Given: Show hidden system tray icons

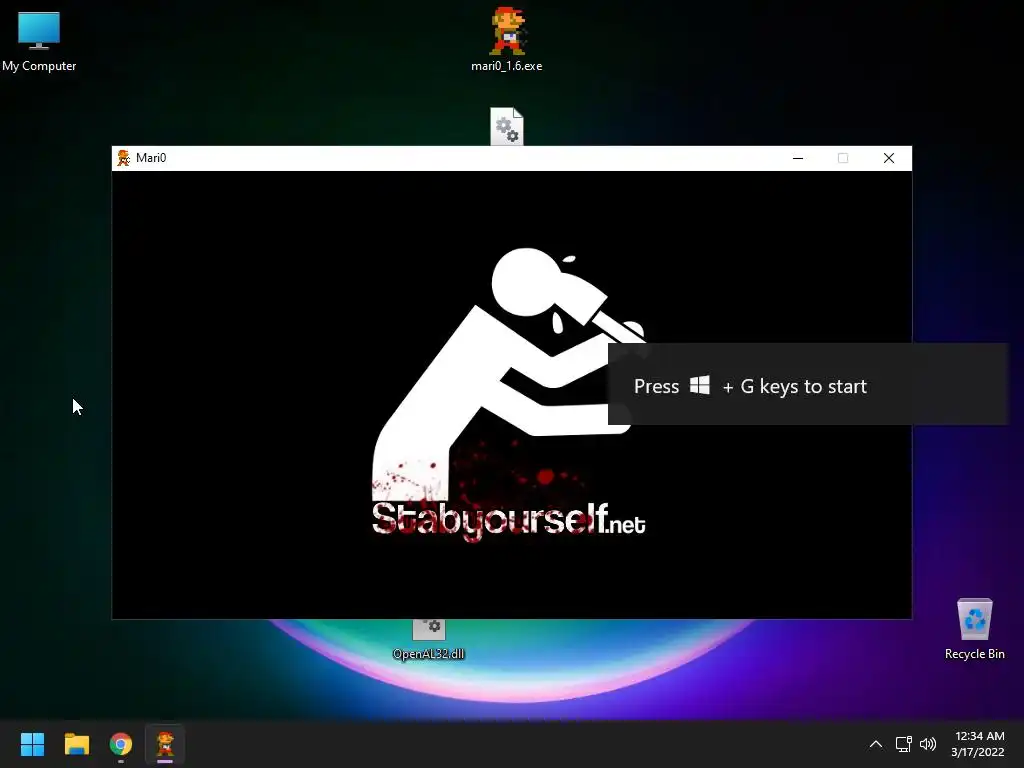Looking at the screenshot, I should pyautogui.click(x=876, y=744).
